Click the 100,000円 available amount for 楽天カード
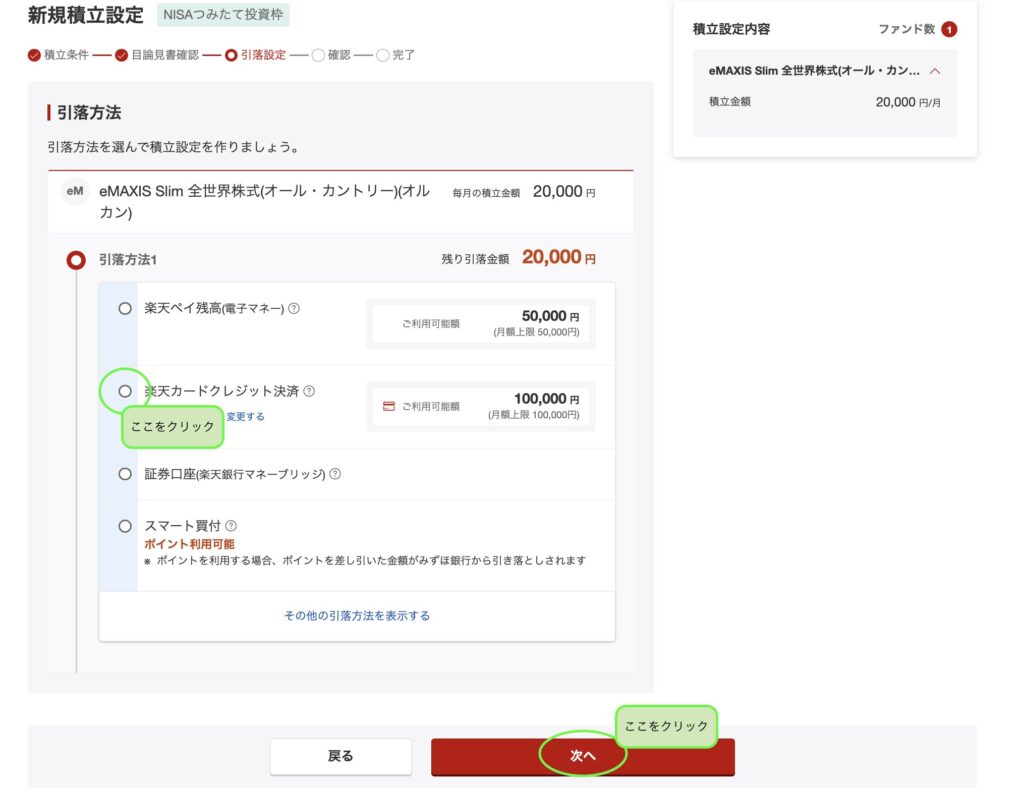Screen dimensions: 1024x790 click(546, 399)
